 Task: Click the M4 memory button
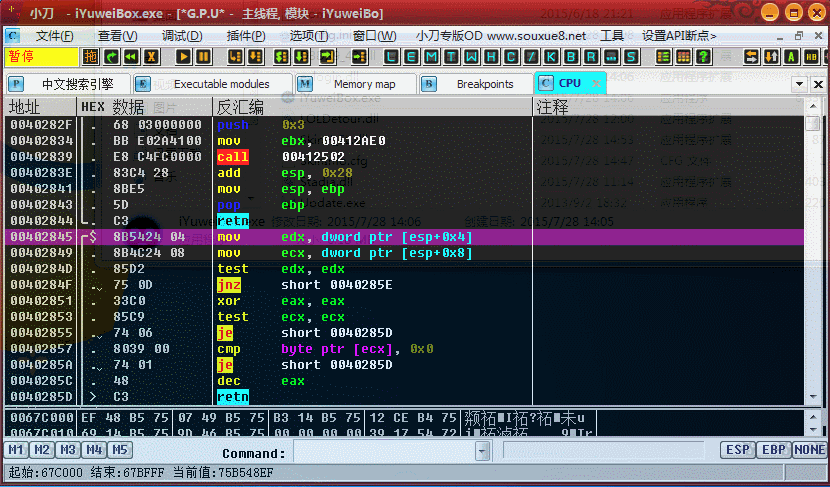click(x=94, y=450)
